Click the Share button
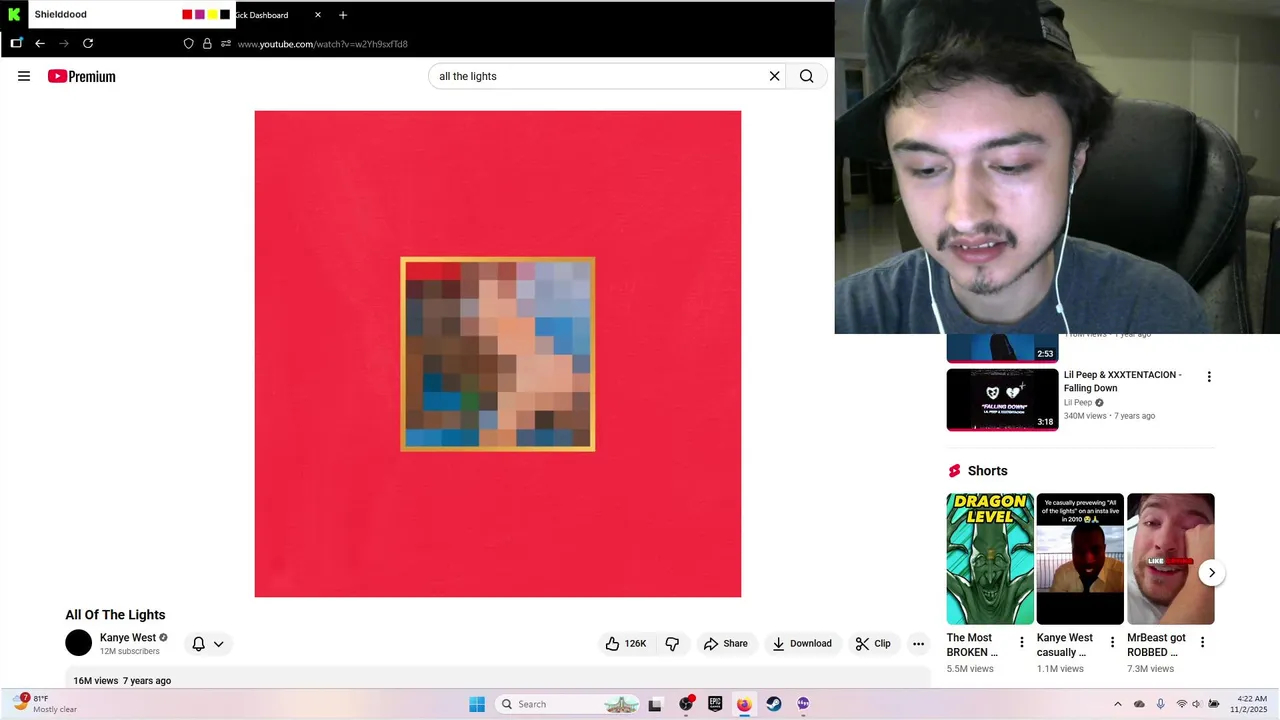1280x720 pixels. (x=726, y=644)
